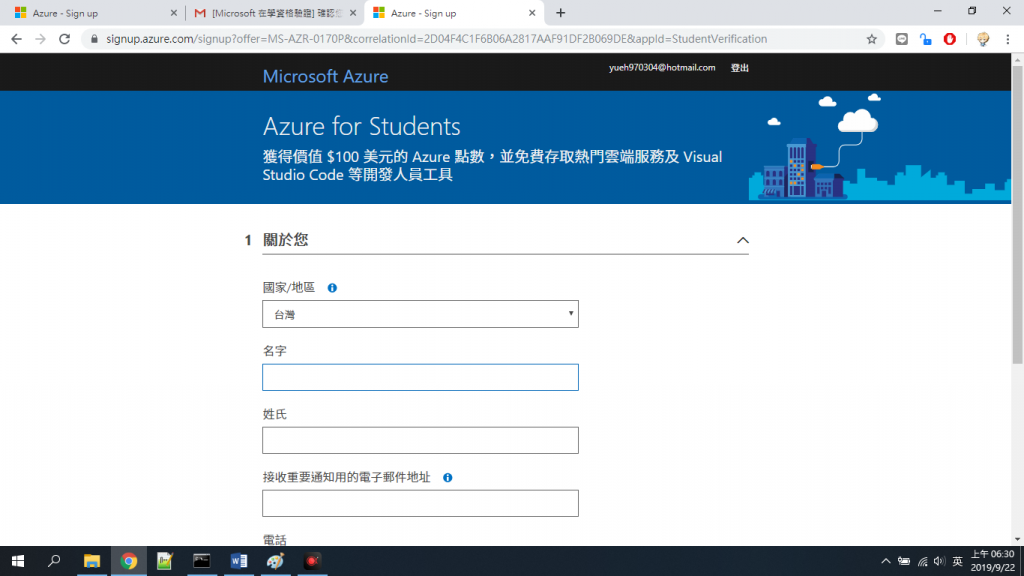Click the 登出 sign-out link
The width and height of the screenshot is (1024, 576).
(x=739, y=68)
